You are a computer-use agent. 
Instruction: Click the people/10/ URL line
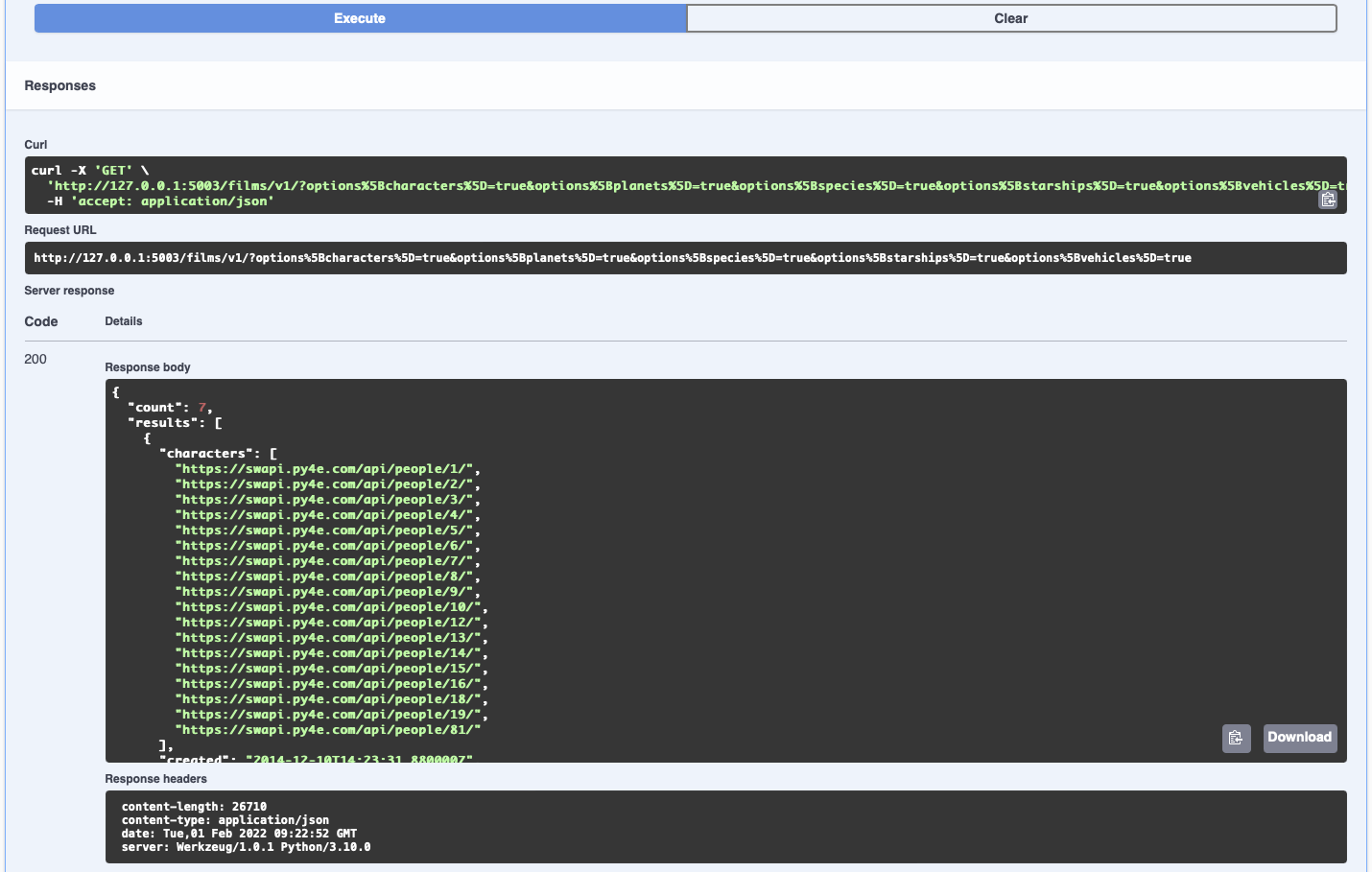[x=331, y=607]
